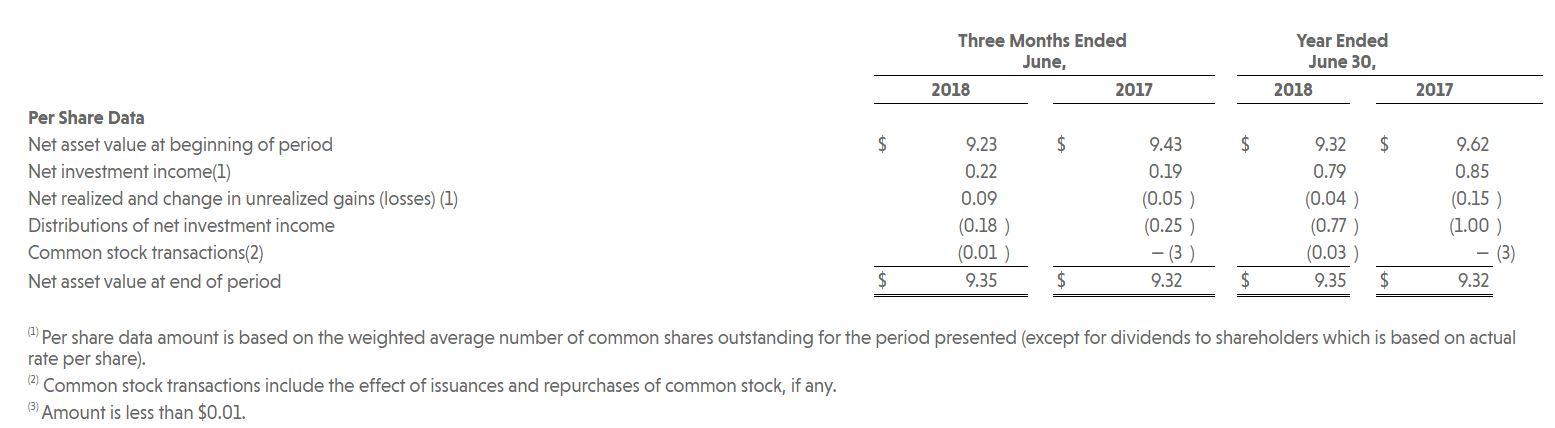Select the 0.09 net realized gains value

[980, 198]
